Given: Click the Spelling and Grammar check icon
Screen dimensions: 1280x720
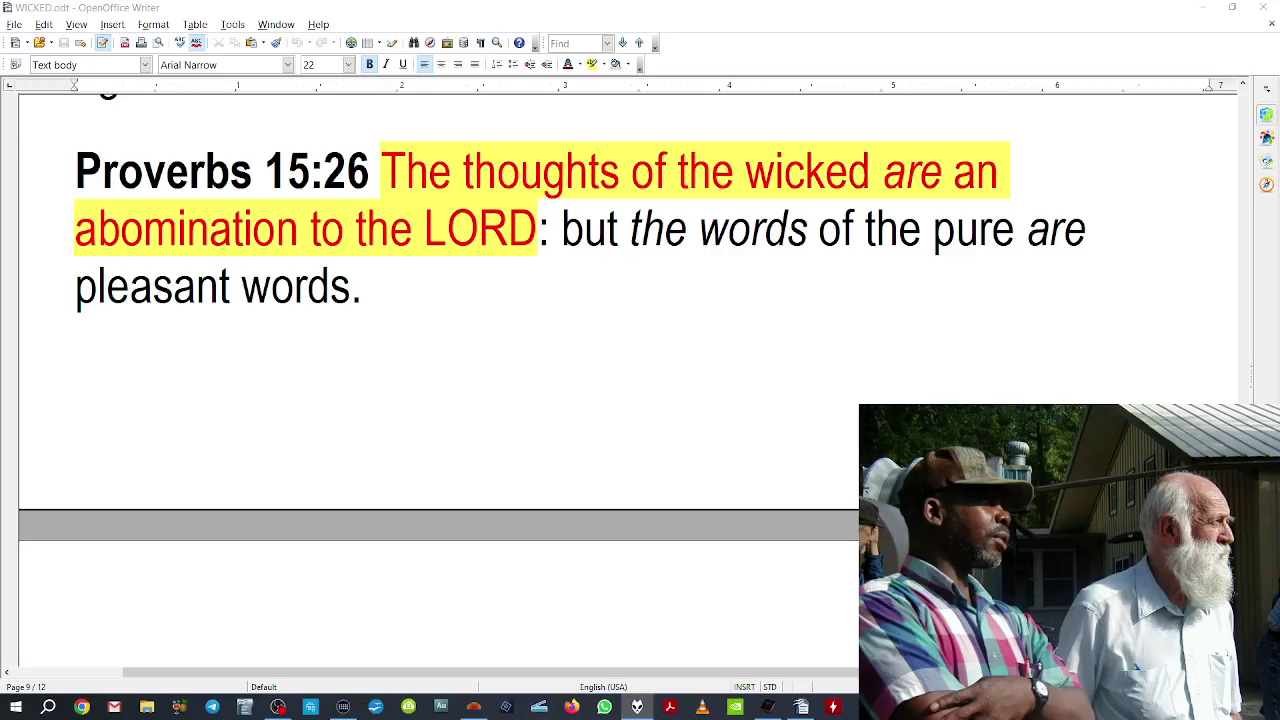Looking at the screenshot, I should (180, 43).
